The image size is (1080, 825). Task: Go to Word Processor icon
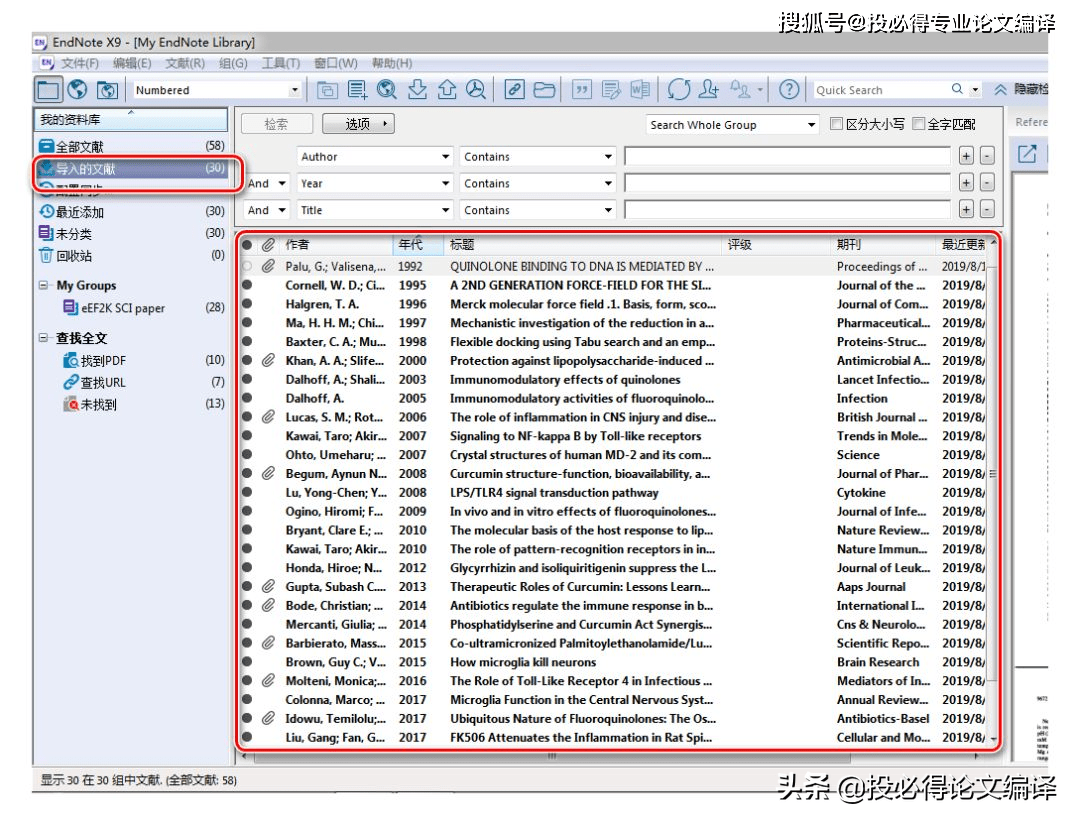640,90
